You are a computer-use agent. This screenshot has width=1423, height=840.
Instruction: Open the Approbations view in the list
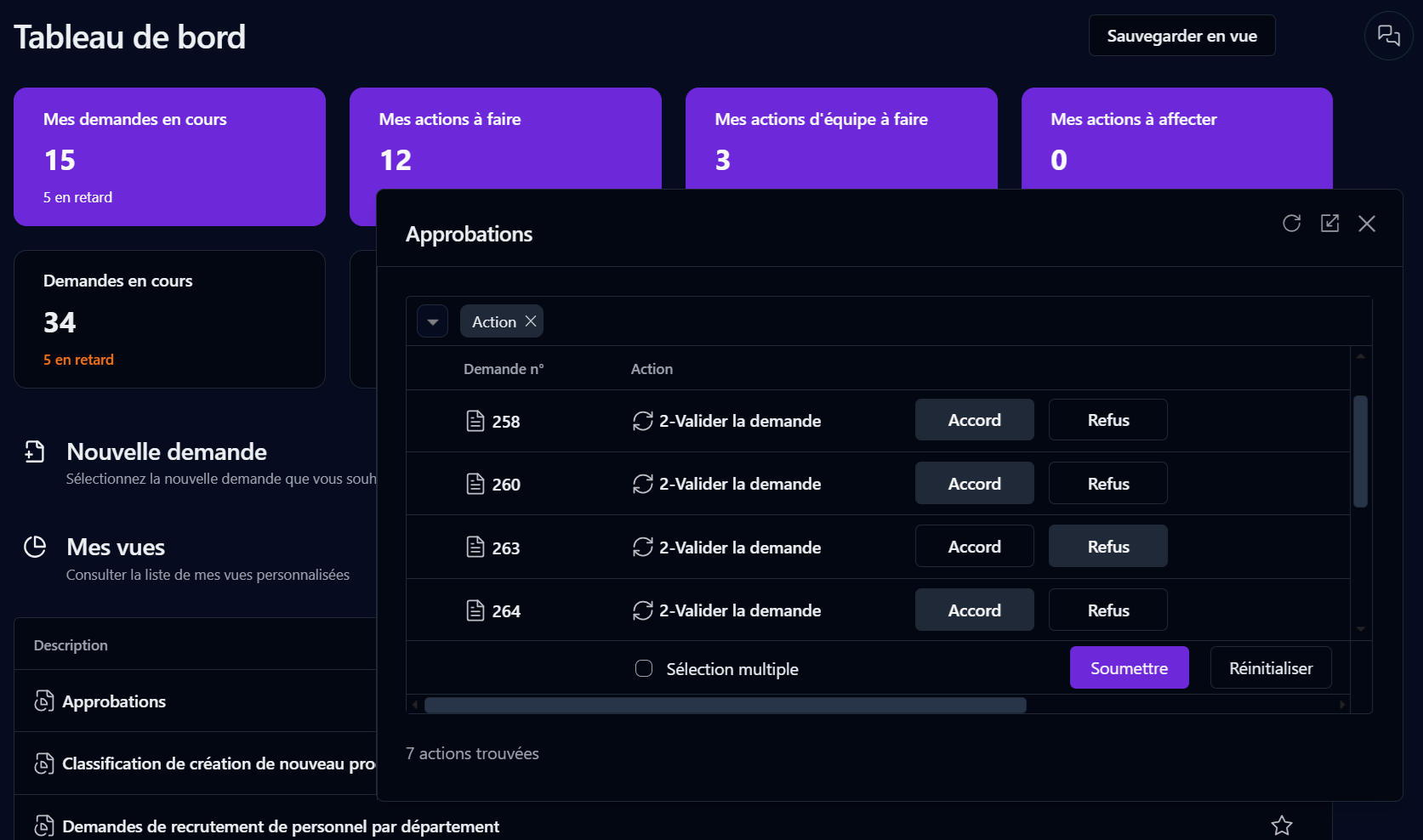pos(114,701)
